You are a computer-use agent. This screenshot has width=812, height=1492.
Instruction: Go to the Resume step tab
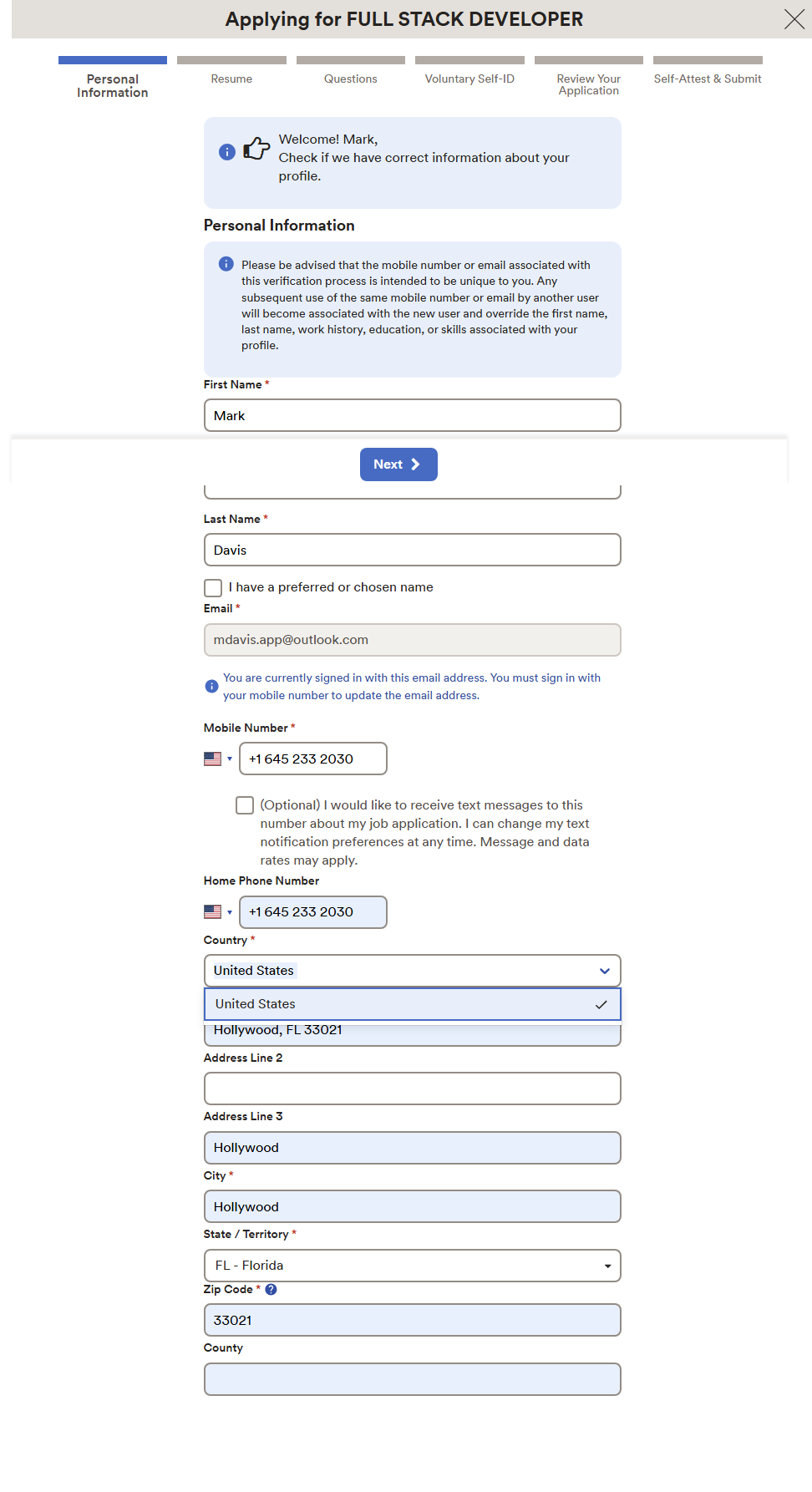tap(231, 79)
